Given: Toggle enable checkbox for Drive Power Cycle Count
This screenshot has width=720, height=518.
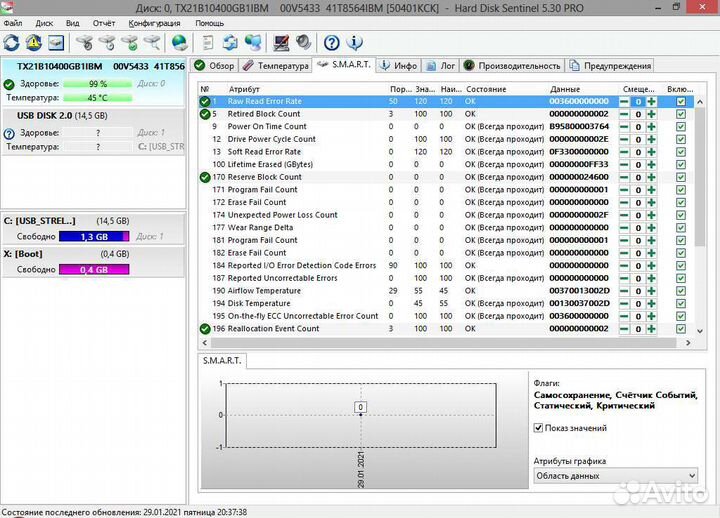Looking at the screenshot, I should coord(681,139).
